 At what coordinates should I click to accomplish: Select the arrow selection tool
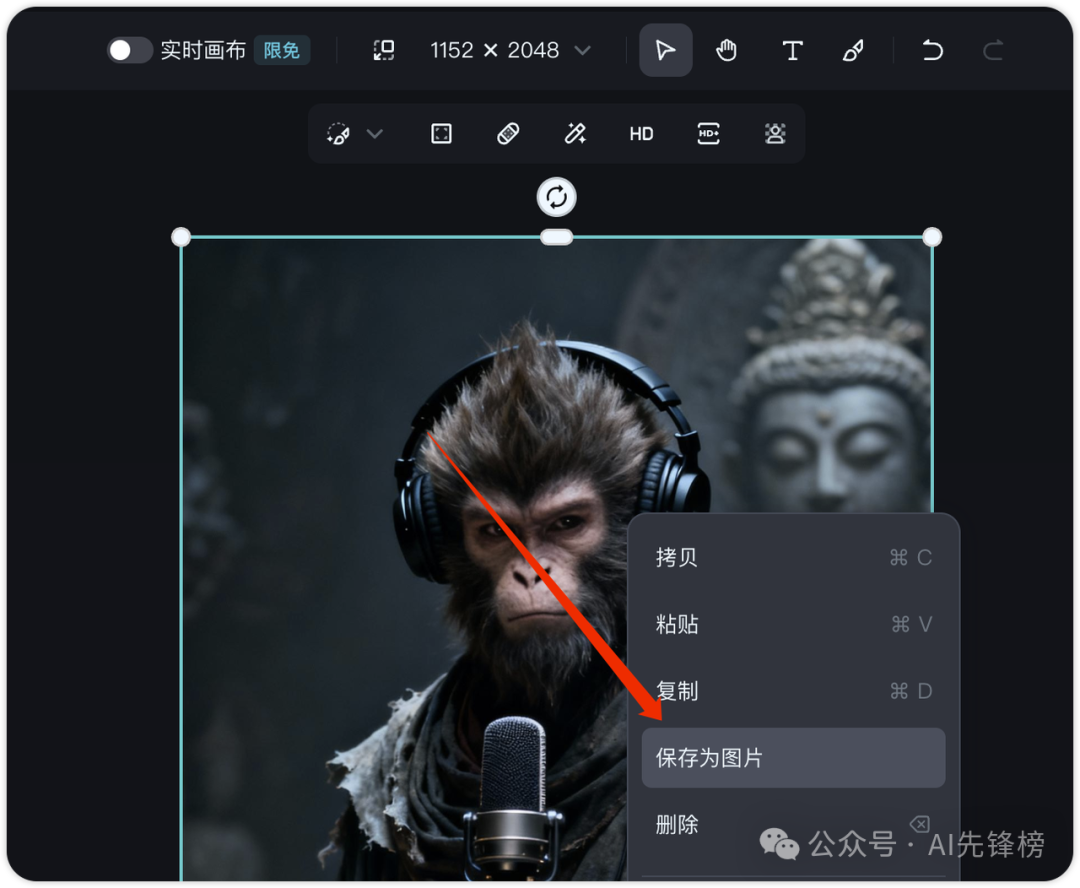tap(665, 50)
